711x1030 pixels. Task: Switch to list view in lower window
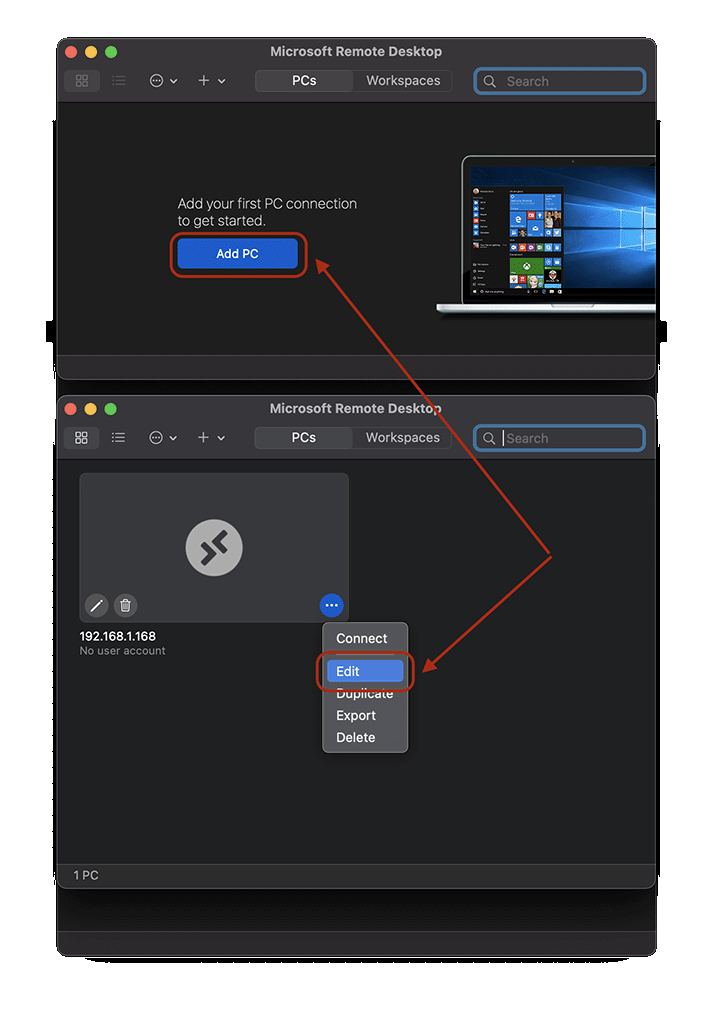click(118, 437)
